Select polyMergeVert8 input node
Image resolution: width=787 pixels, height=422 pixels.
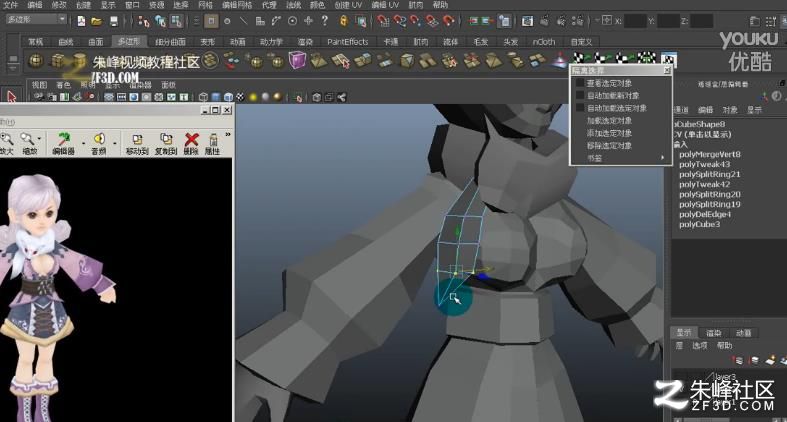pyautogui.click(x=710, y=154)
